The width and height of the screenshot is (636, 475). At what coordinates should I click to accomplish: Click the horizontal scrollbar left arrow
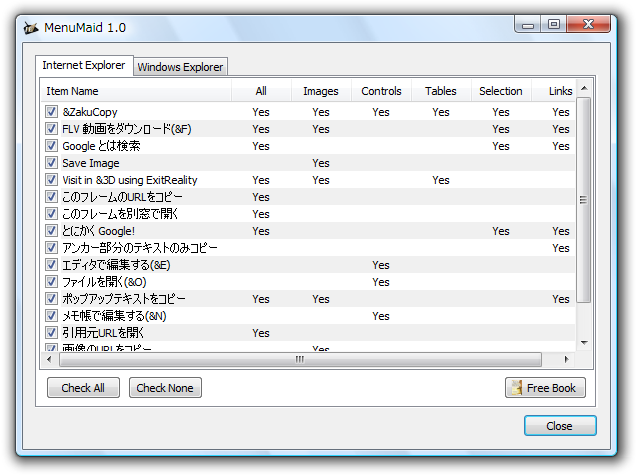[49, 359]
